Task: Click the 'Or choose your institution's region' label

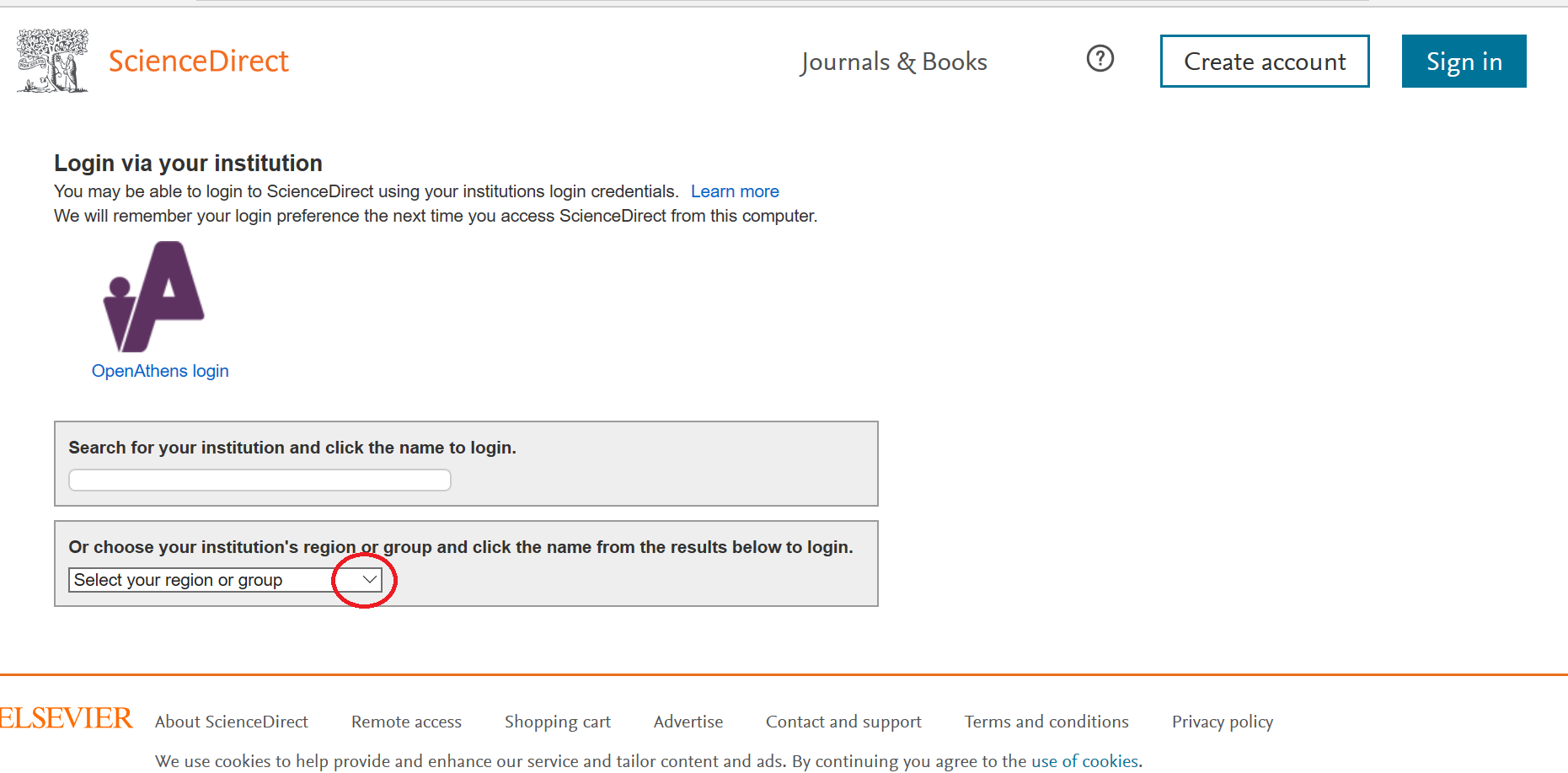Action: pyautogui.click(x=461, y=547)
